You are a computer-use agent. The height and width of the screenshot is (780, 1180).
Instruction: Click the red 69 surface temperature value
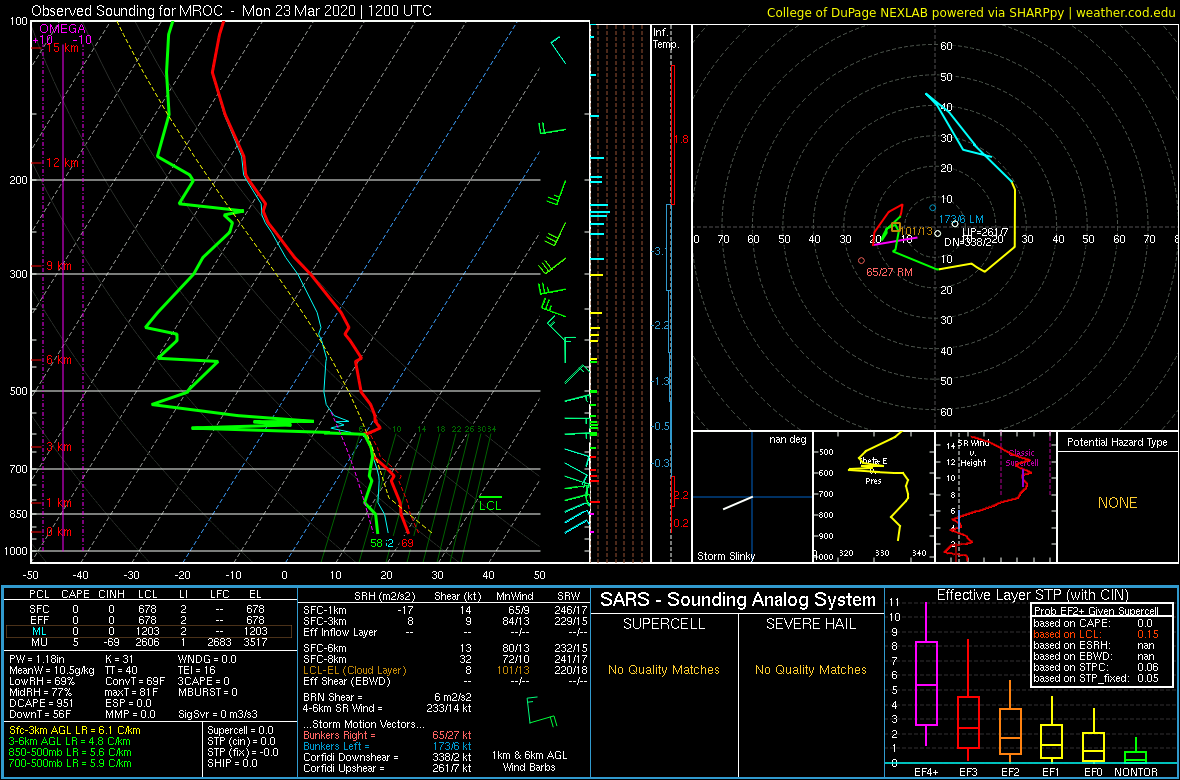coord(407,543)
